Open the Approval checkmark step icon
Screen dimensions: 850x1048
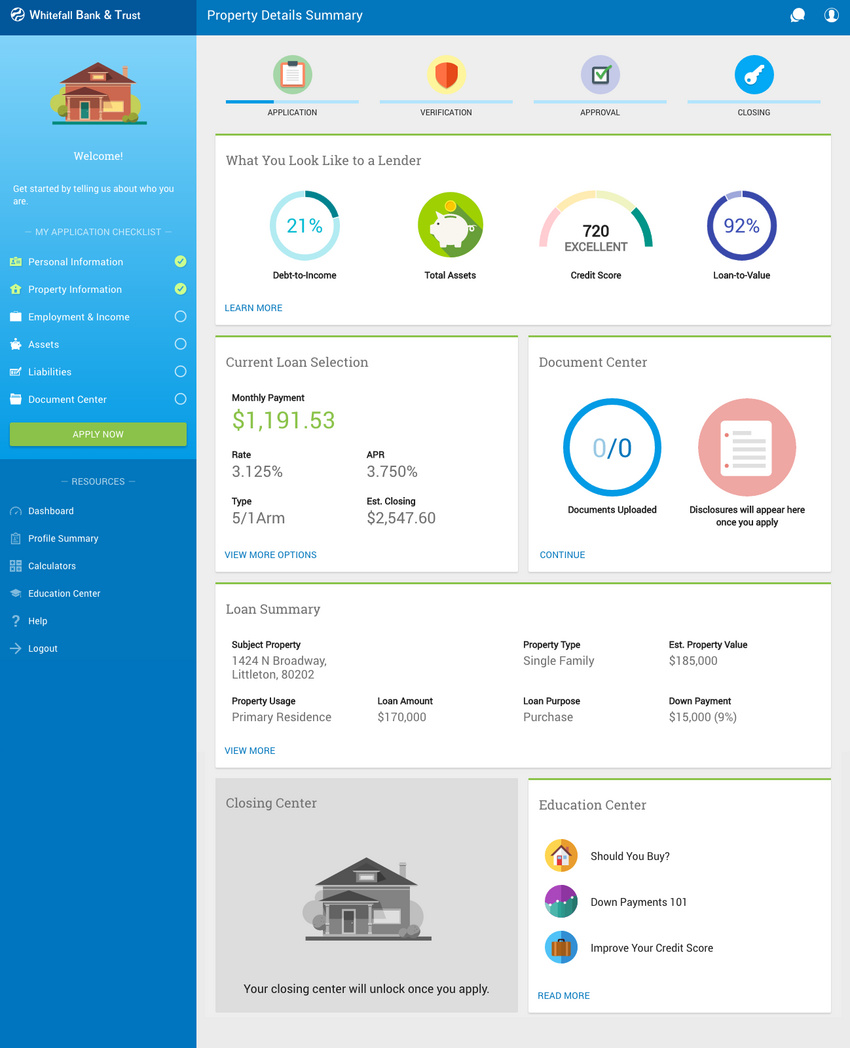(600, 75)
